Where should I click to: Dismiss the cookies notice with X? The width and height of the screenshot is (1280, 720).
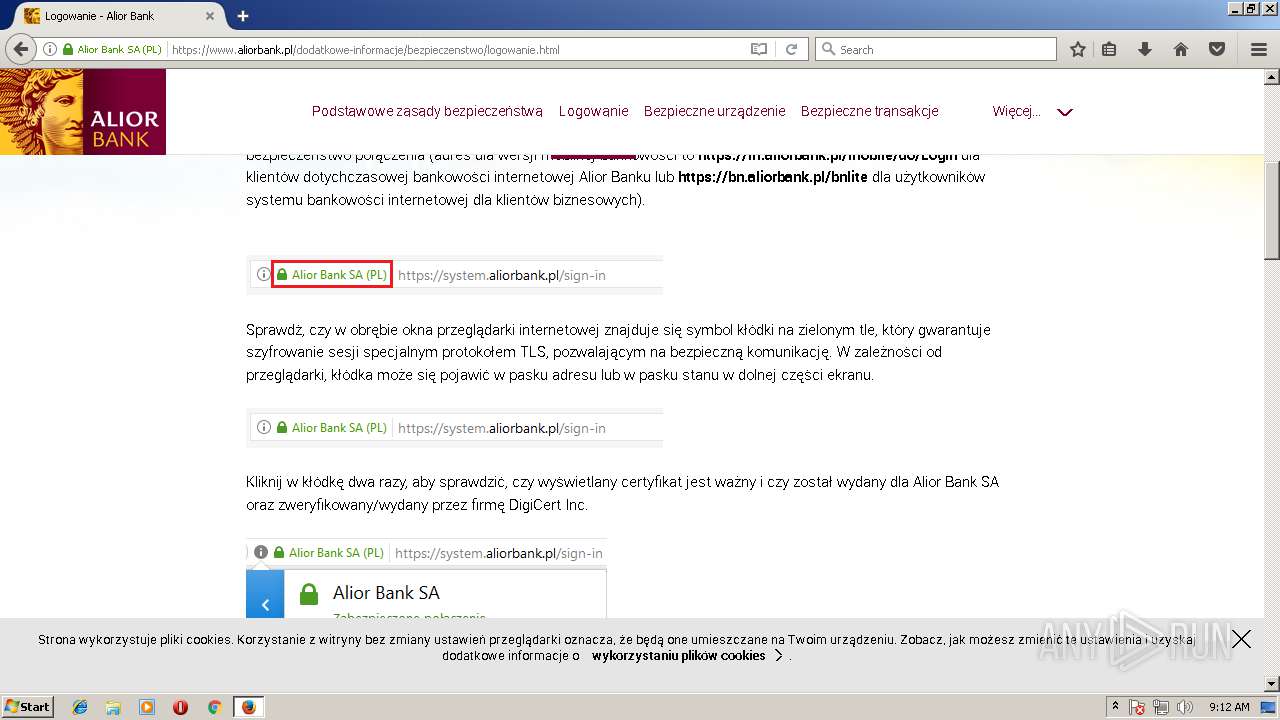tap(1241, 639)
